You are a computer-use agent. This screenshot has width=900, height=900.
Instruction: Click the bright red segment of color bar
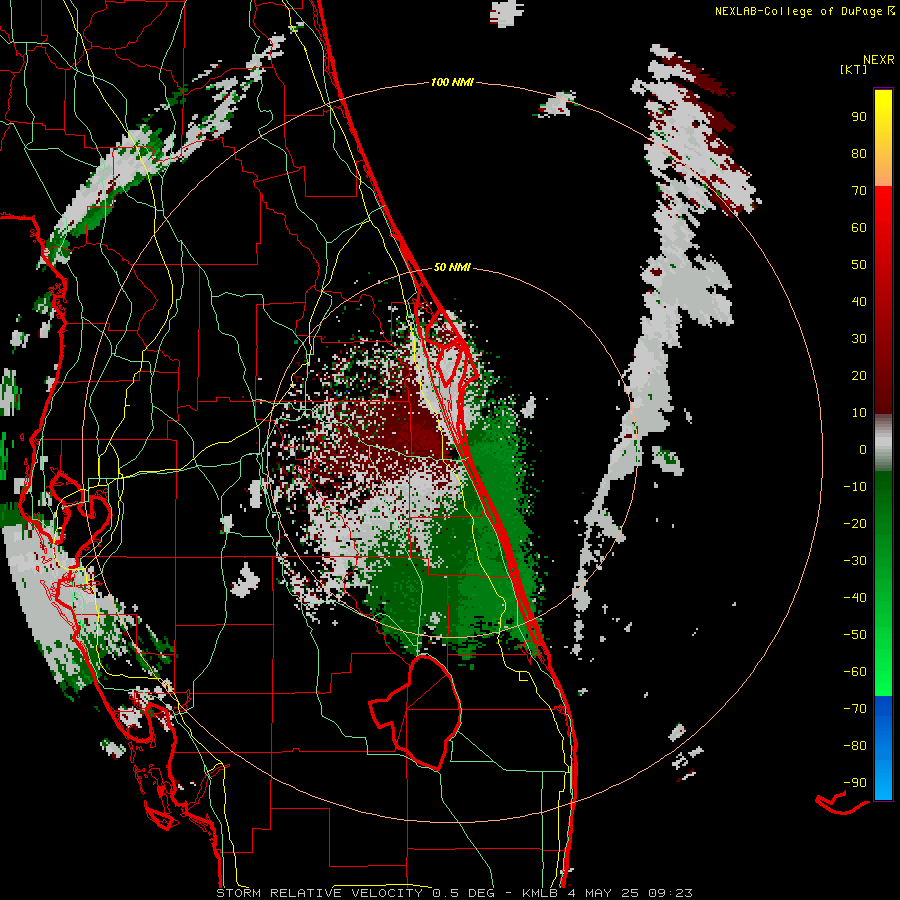(883, 298)
